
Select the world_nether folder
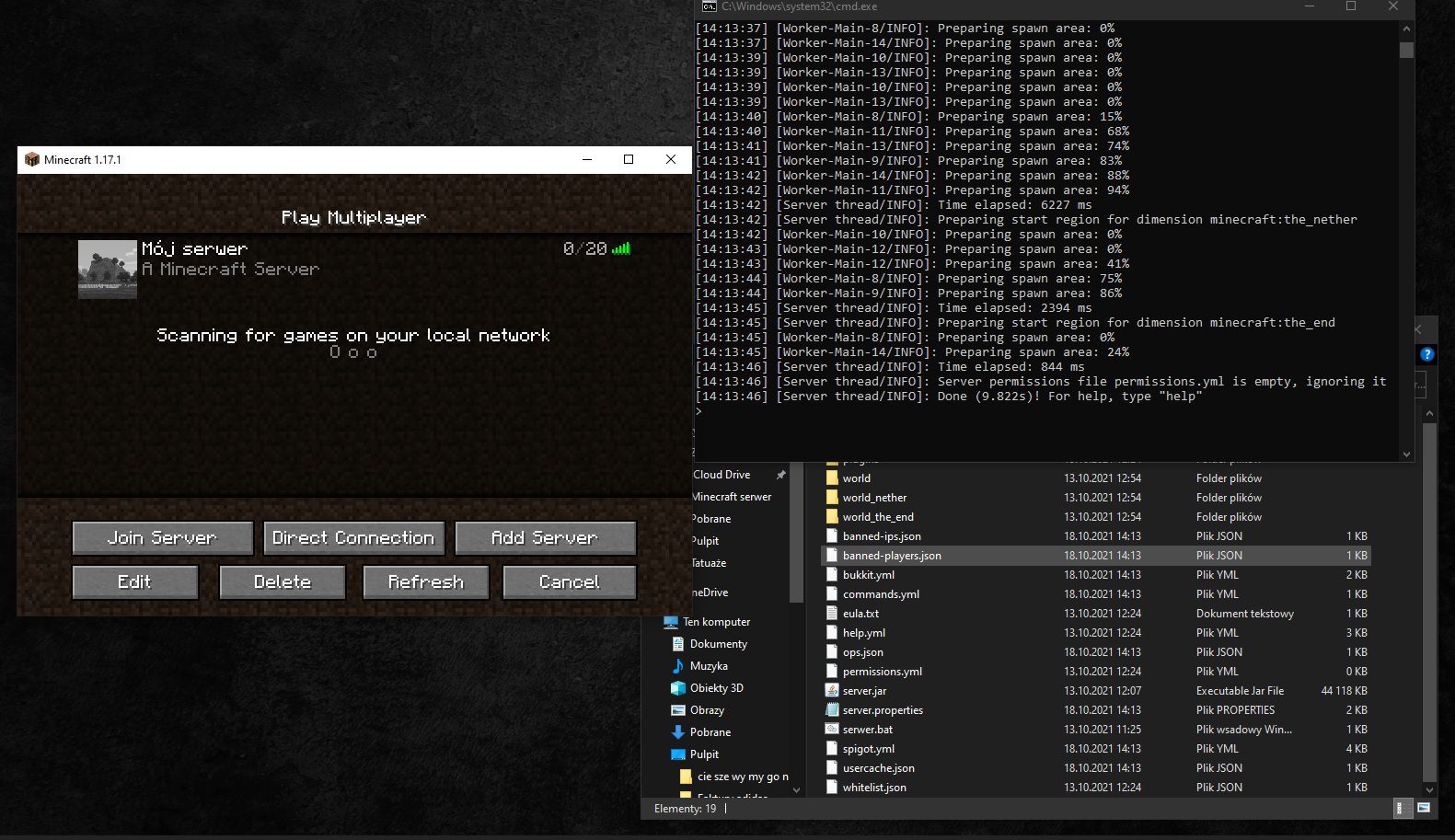[874, 498]
